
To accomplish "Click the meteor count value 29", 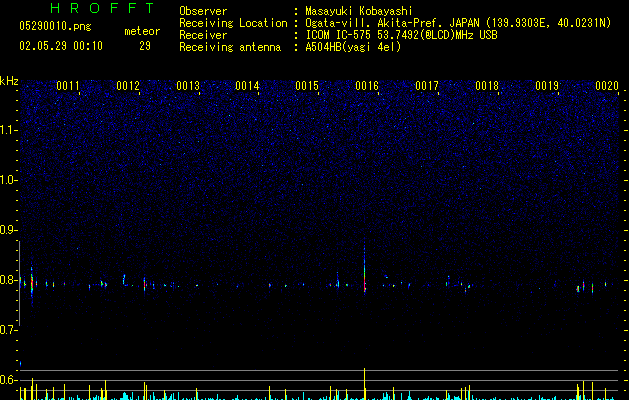I will pos(145,46).
